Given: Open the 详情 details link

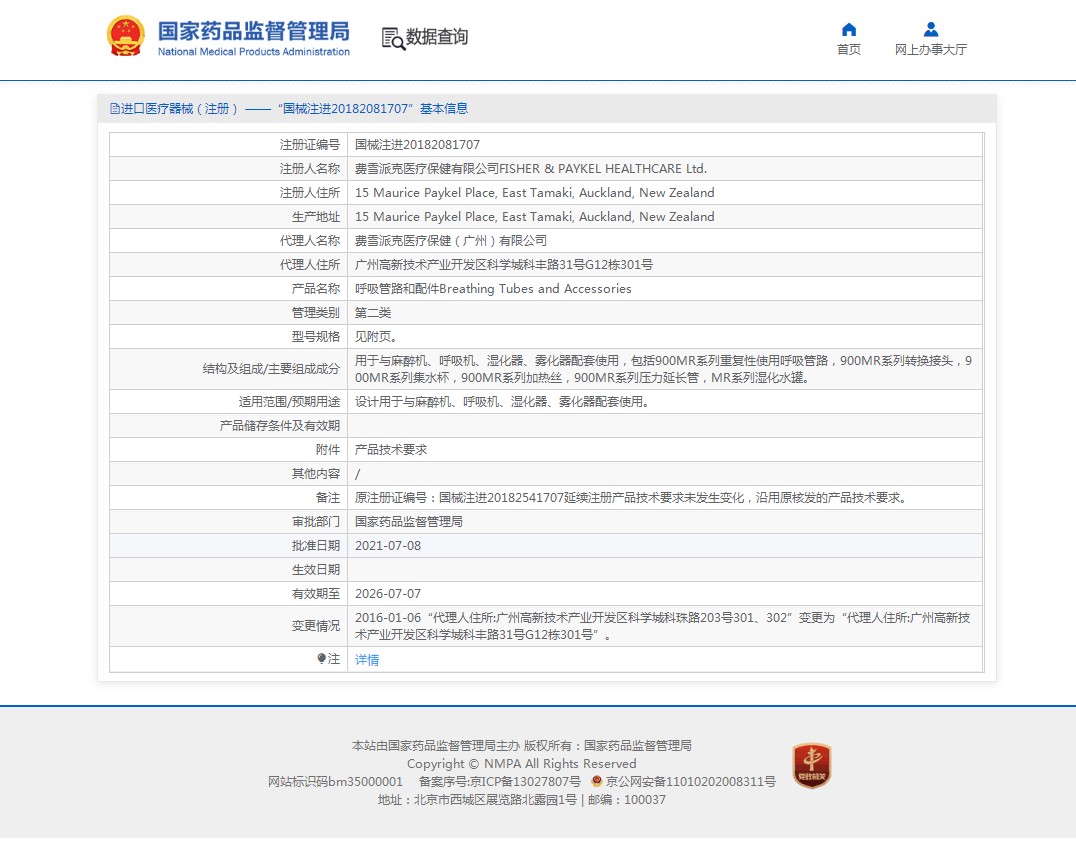Looking at the screenshot, I should (367, 660).
